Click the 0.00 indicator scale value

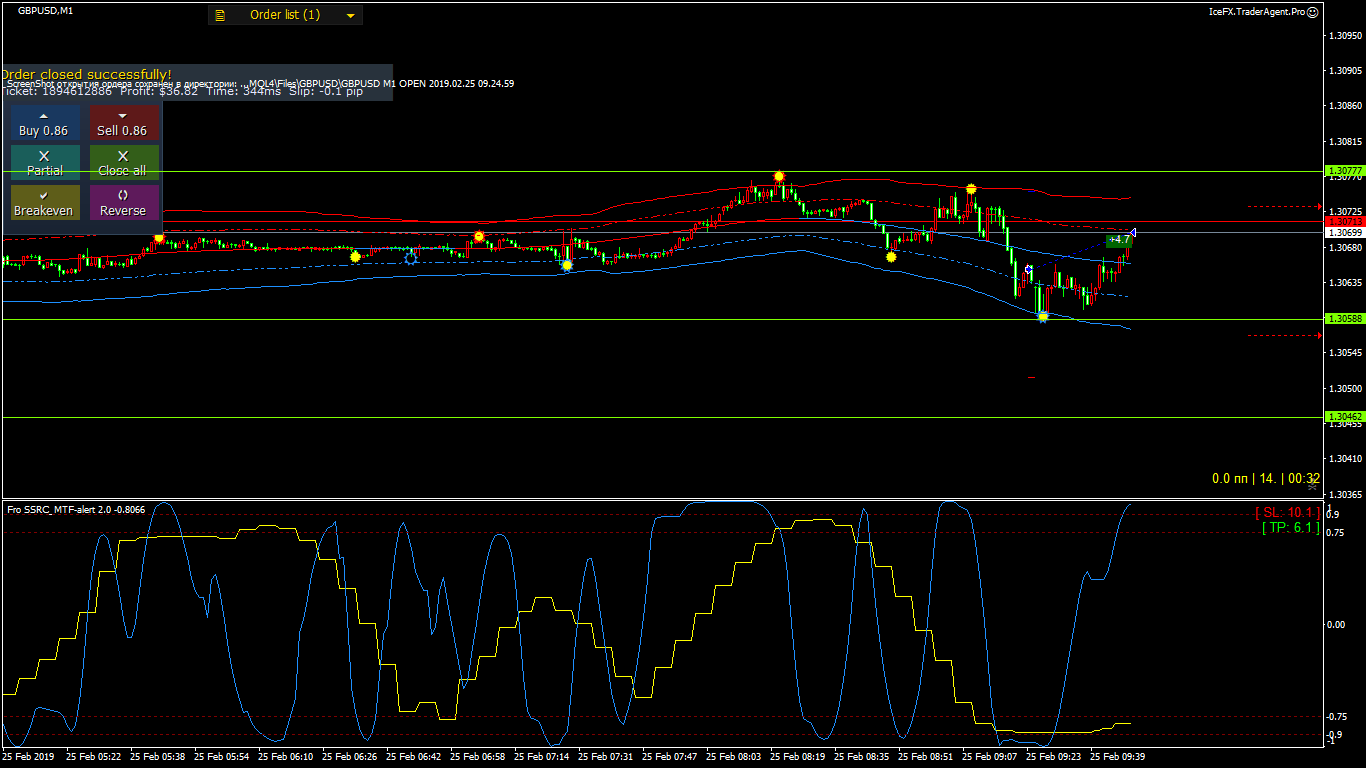click(1336, 625)
